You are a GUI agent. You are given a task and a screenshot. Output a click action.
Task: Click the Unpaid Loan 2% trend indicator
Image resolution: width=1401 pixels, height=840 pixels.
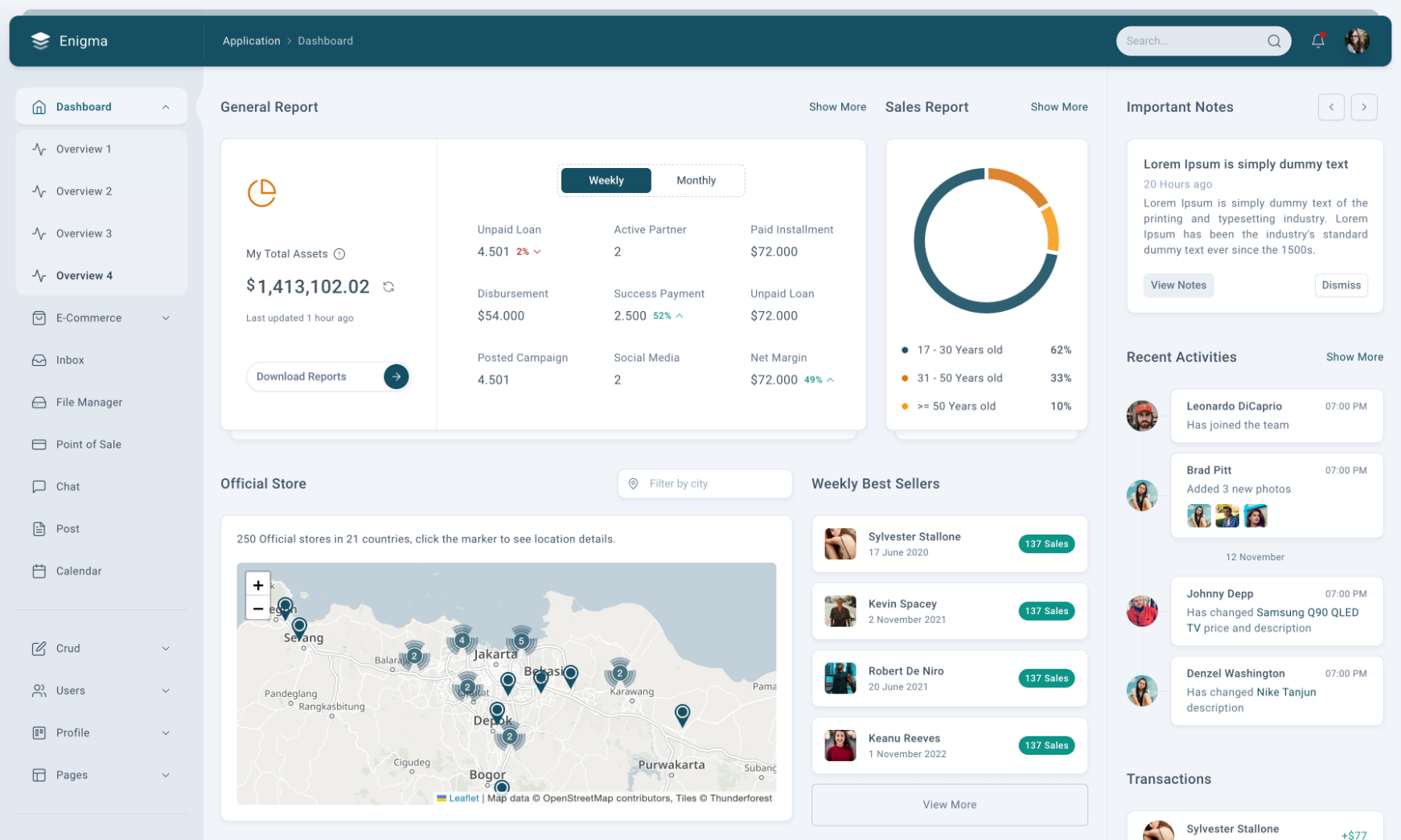point(524,252)
